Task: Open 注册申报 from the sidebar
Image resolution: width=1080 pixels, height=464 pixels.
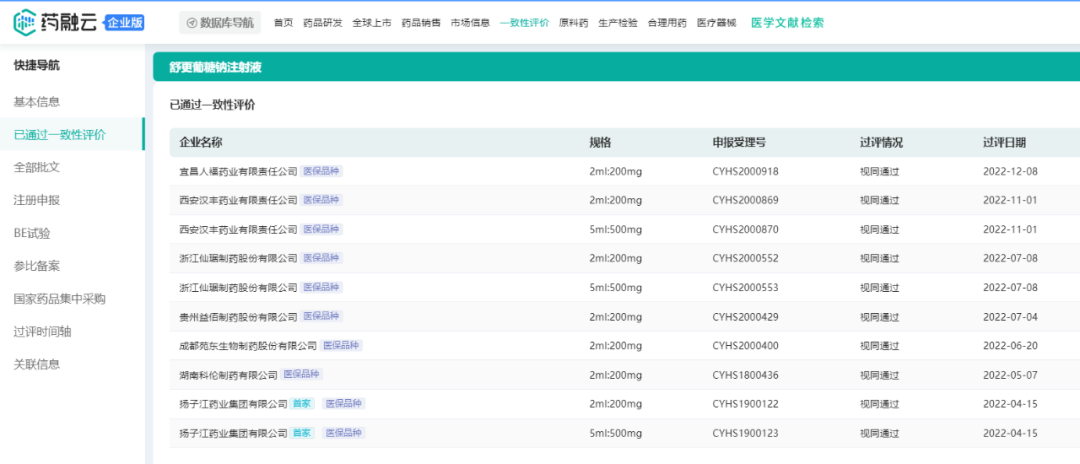Action: [x=36, y=200]
